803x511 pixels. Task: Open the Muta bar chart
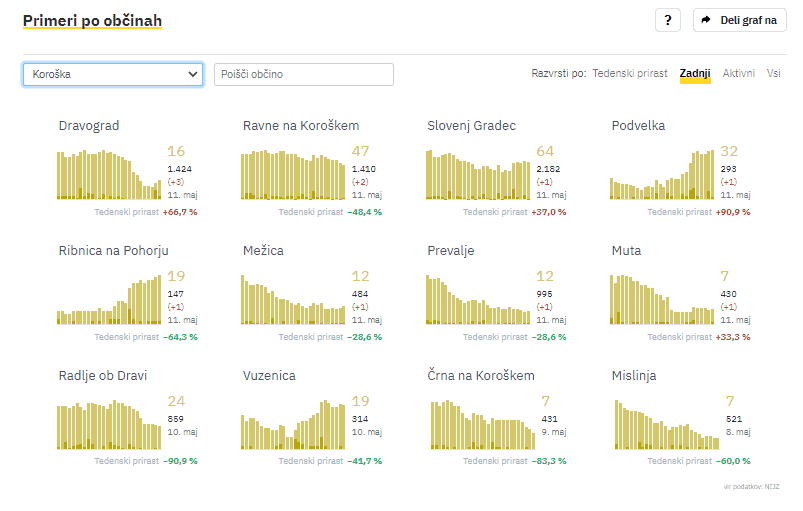pos(661,300)
